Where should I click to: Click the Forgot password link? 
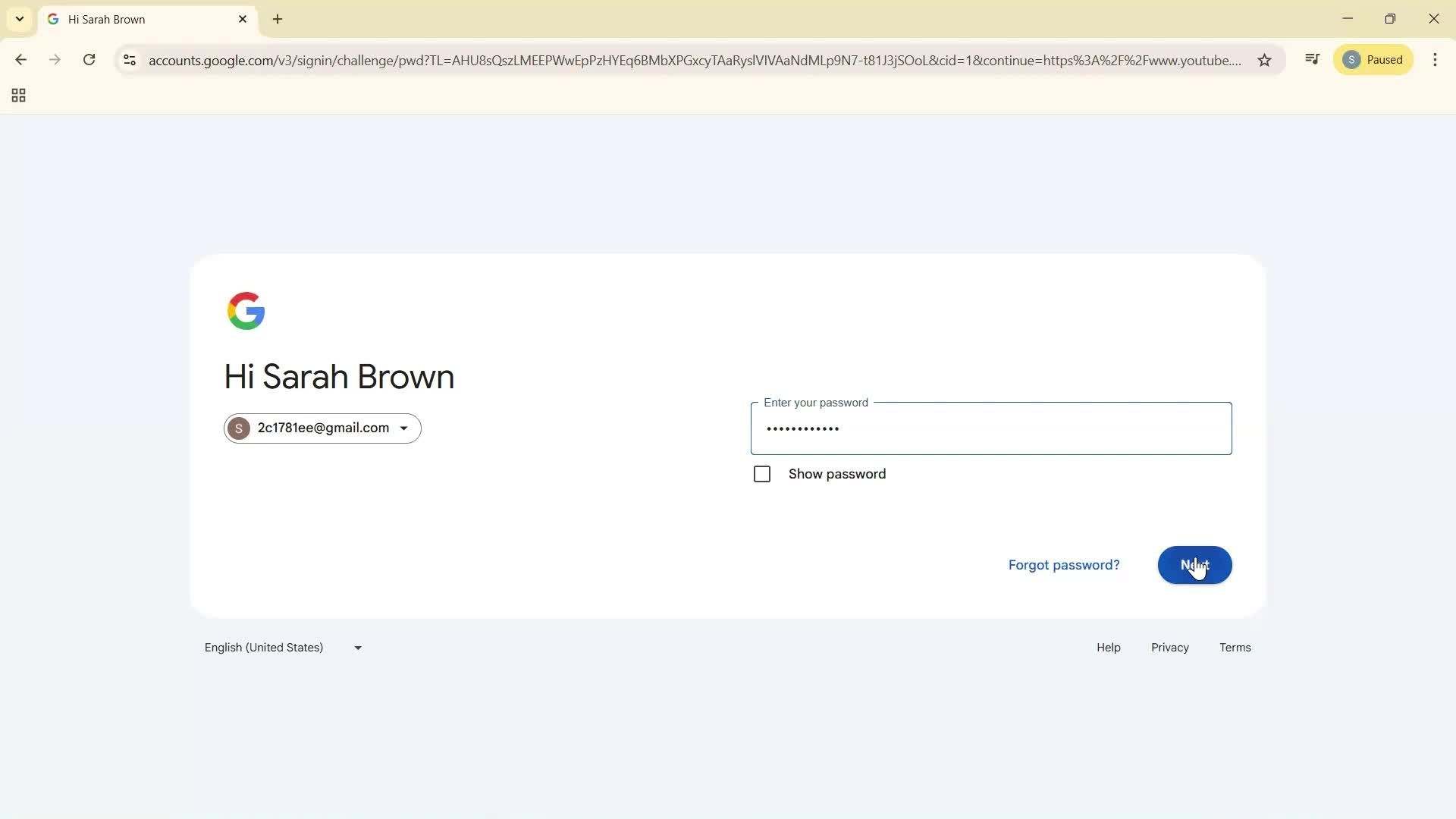1063,564
